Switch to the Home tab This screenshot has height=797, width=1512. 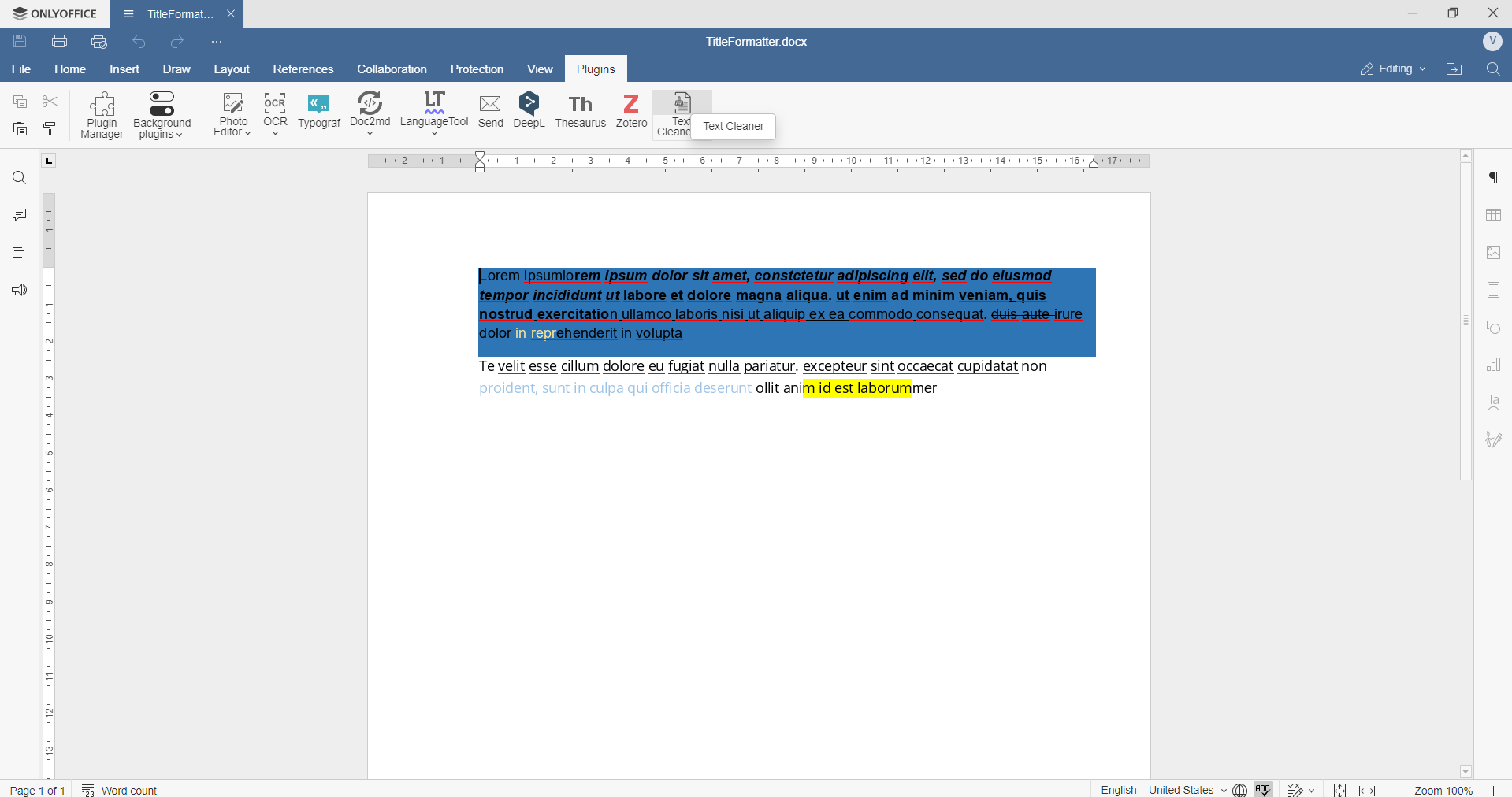pyautogui.click(x=70, y=69)
